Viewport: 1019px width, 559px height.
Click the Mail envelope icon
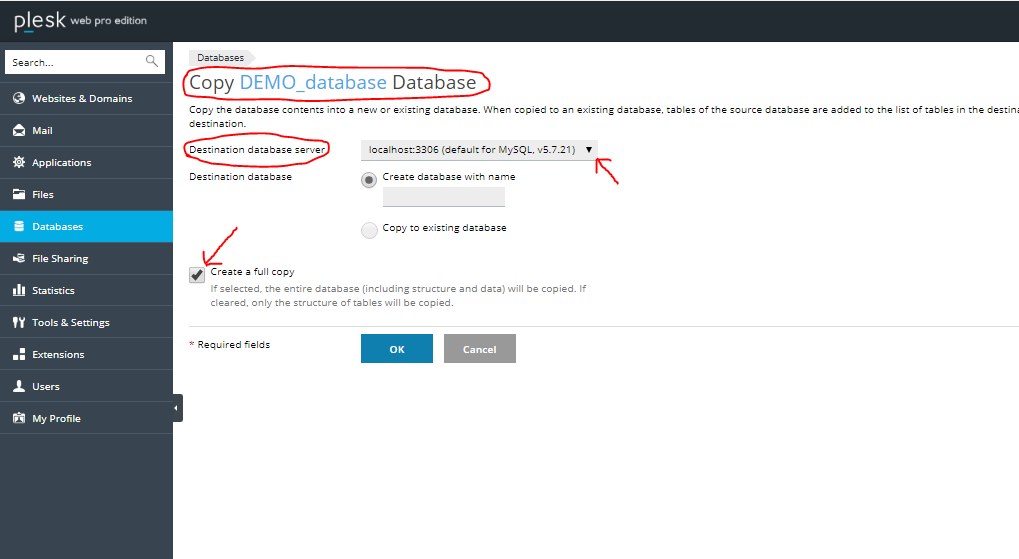(18, 130)
